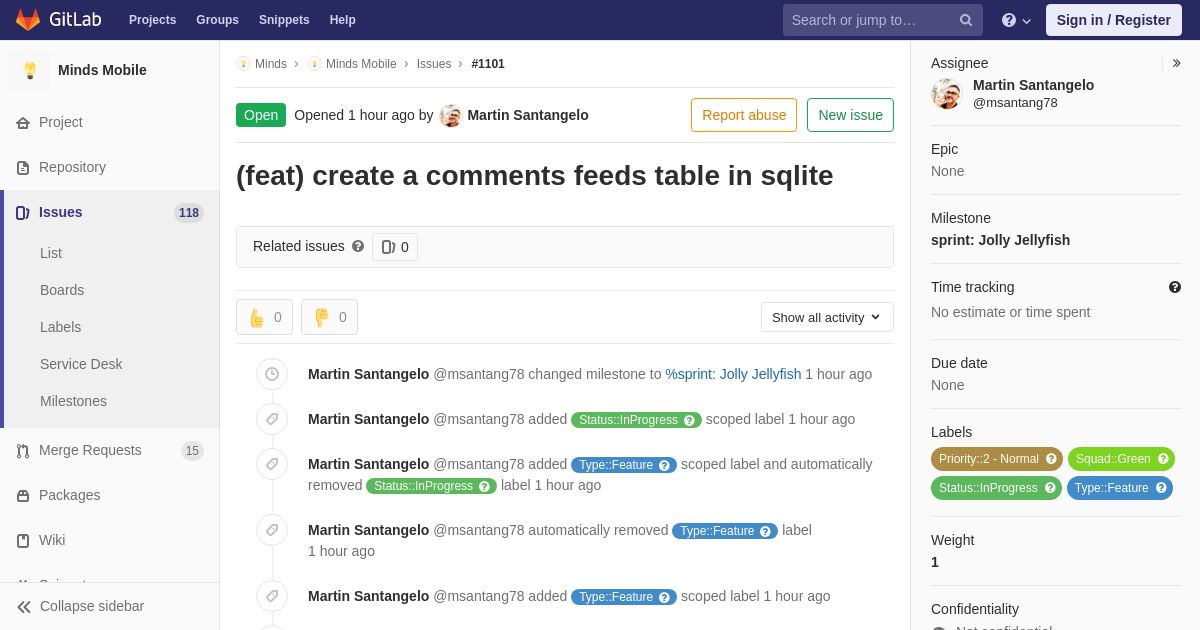Click the Priority::2 - Normal label help icon
1200x630 pixels.
(1051, 459)
